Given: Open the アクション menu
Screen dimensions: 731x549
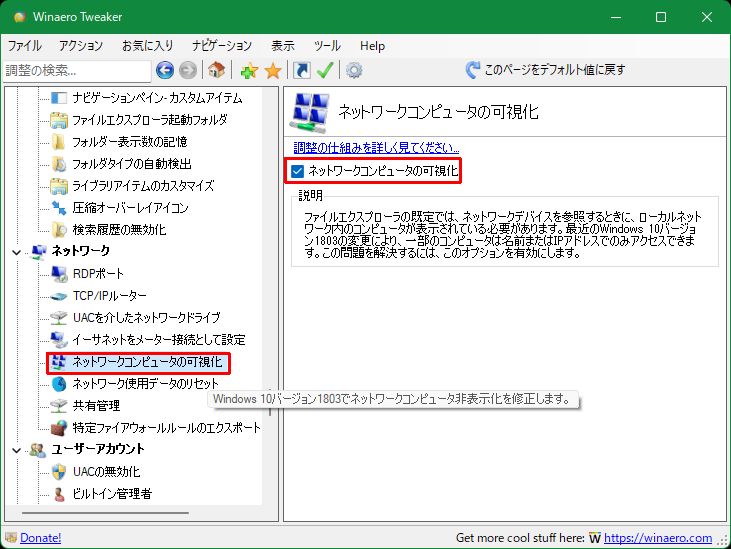Looking at the screenshot, I should pyautogui.click(x=81, y=46).
